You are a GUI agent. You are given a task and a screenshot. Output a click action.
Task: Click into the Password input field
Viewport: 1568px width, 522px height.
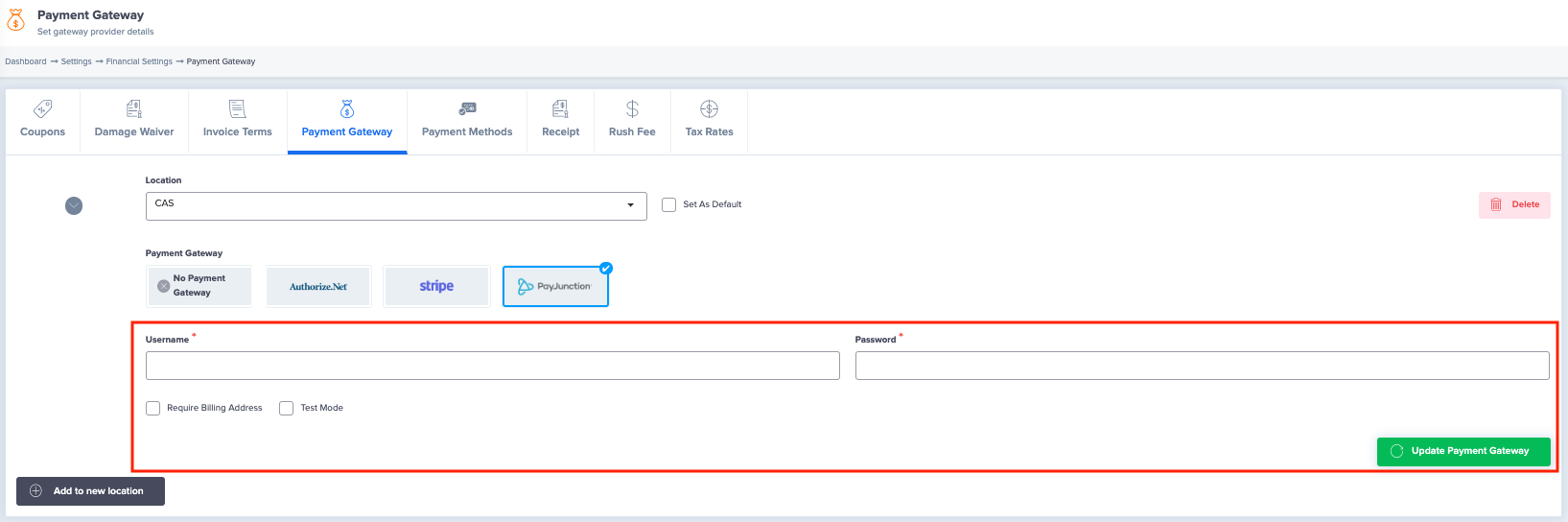click(x=1202, y=366)
